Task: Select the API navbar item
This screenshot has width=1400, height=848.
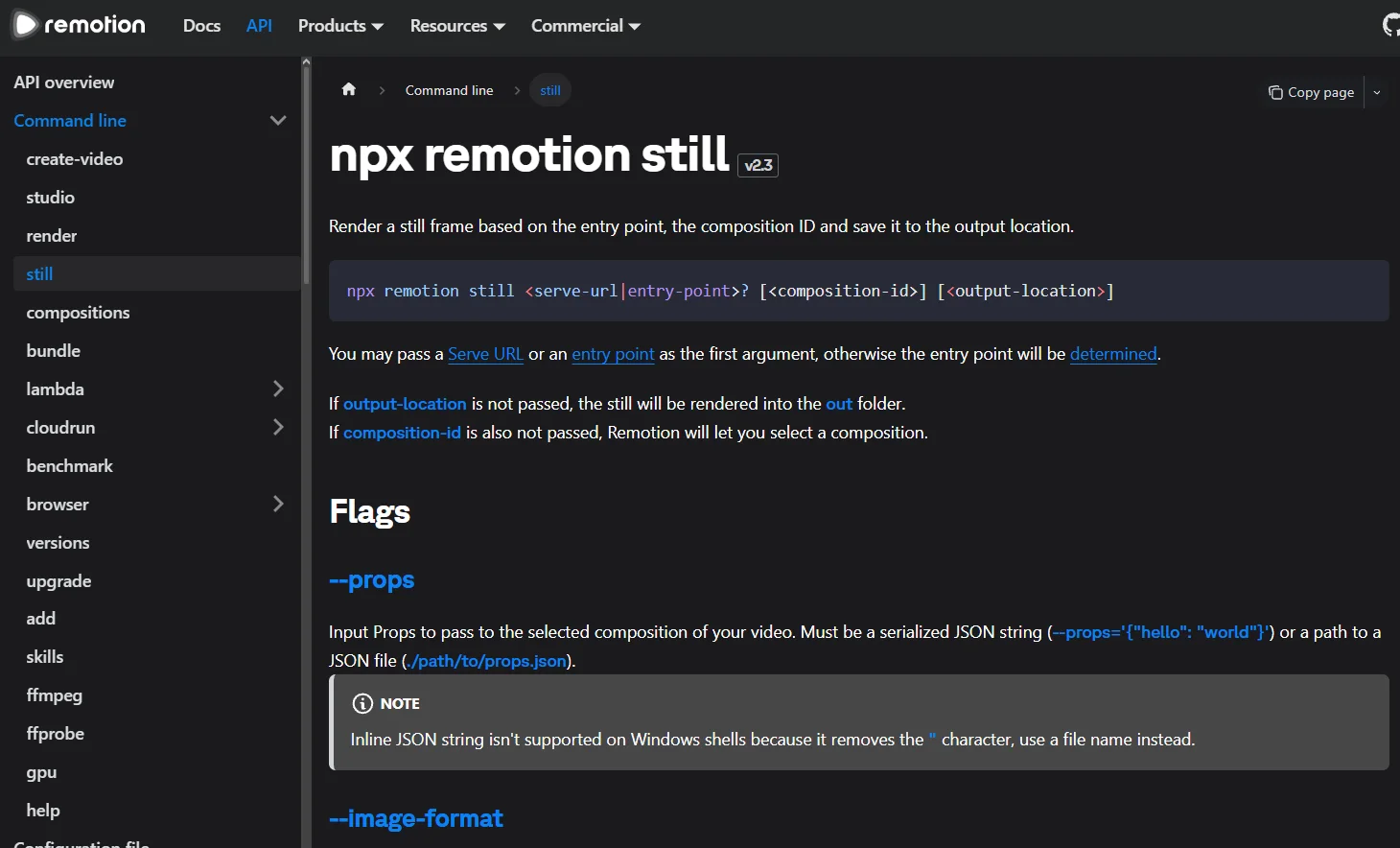Action: click(259, 26)
